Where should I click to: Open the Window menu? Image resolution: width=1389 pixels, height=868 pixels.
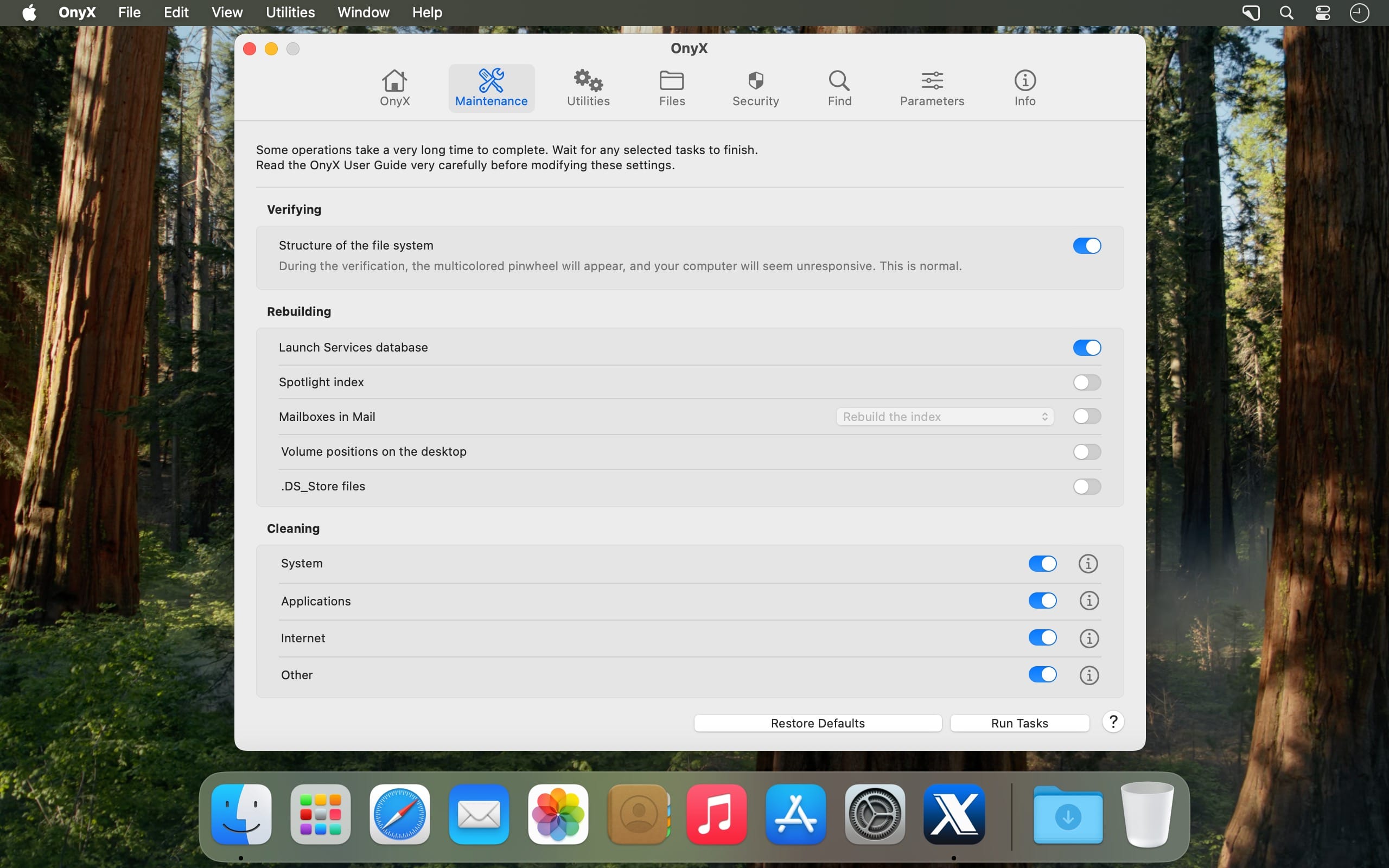coord(364,12)
